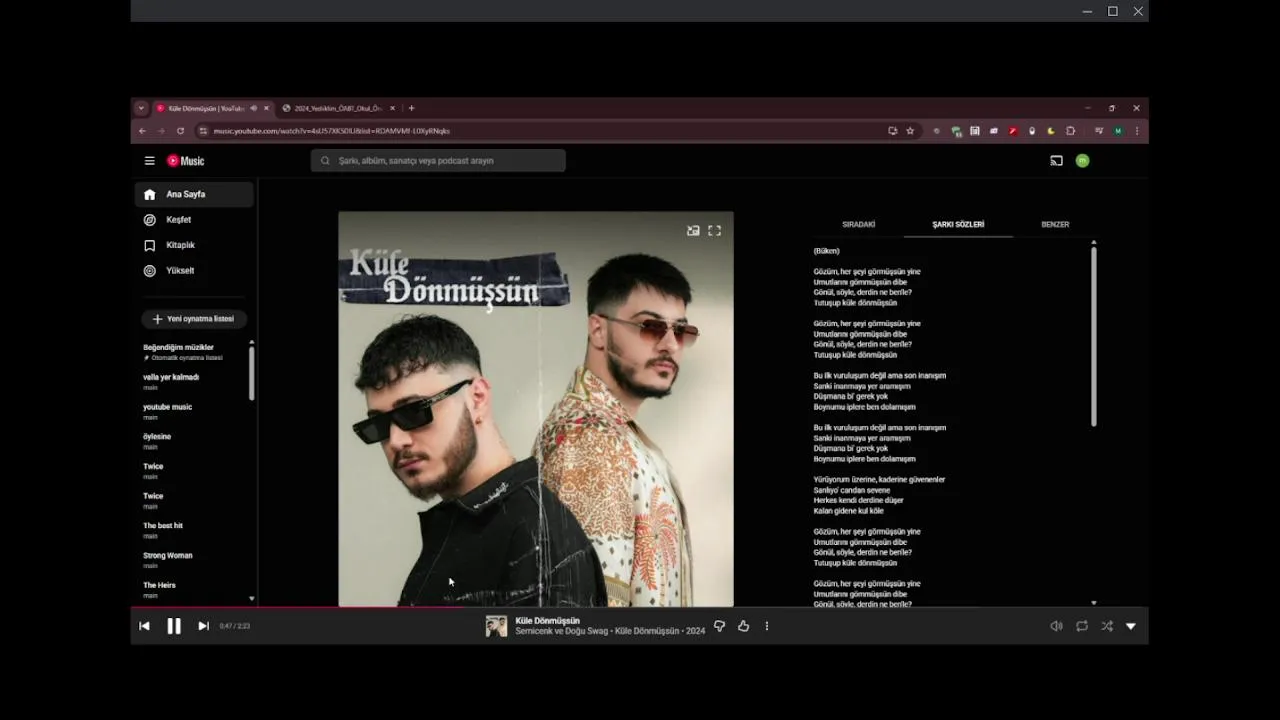Click the playlist list scroll-down arrow
The image size is (1280, 720).
pyautogui.click(x=251, y=599)
